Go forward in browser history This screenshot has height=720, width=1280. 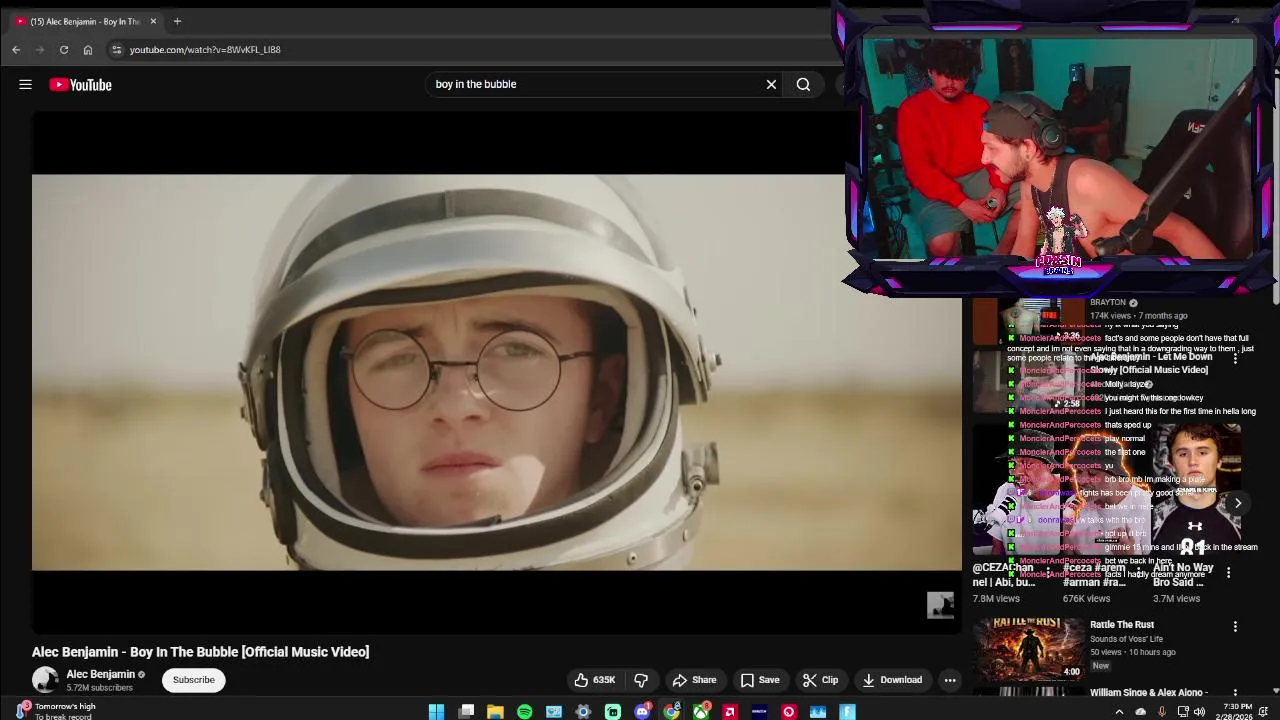[40, 49]
